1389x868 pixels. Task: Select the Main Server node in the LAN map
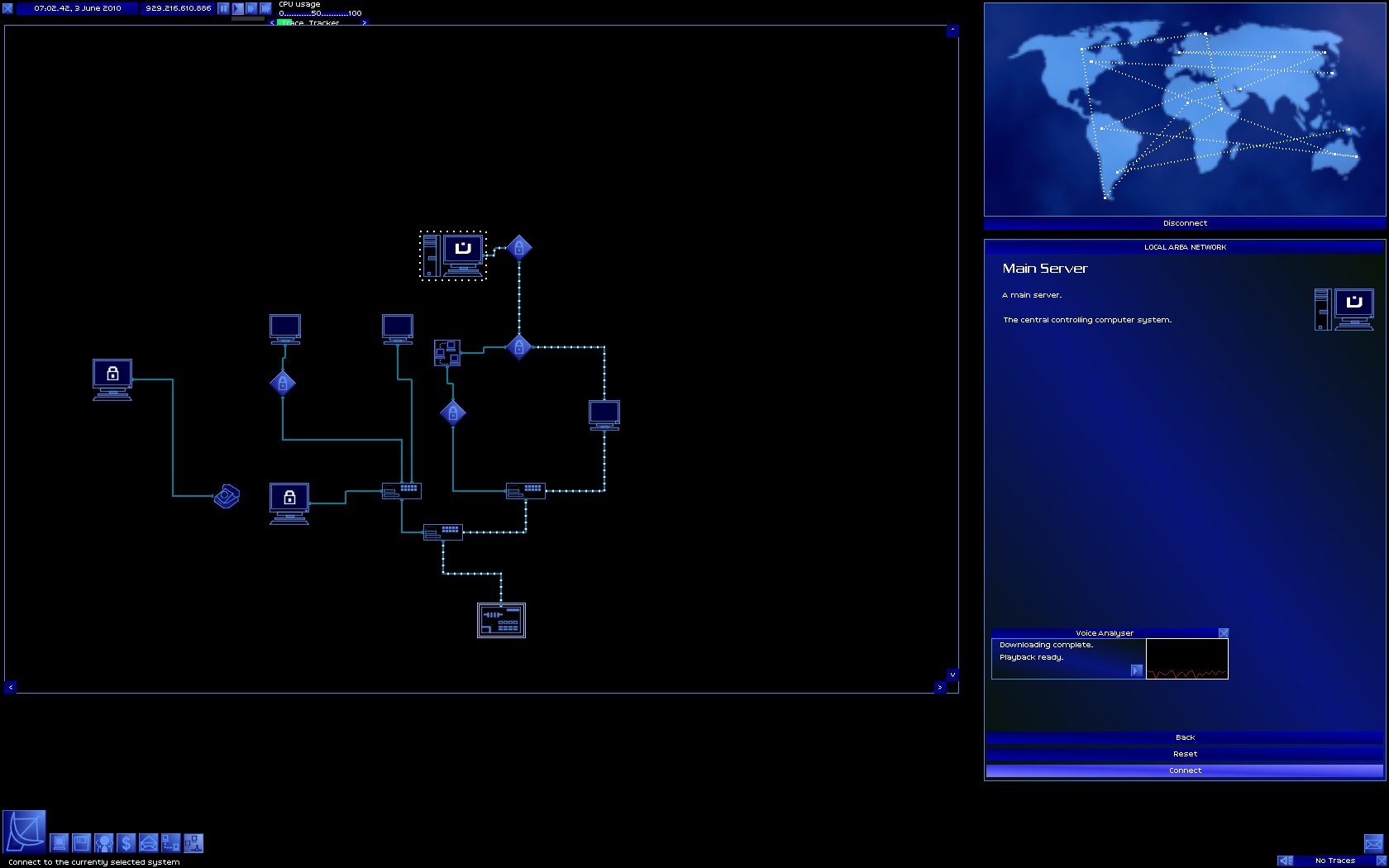click(453, 255)
